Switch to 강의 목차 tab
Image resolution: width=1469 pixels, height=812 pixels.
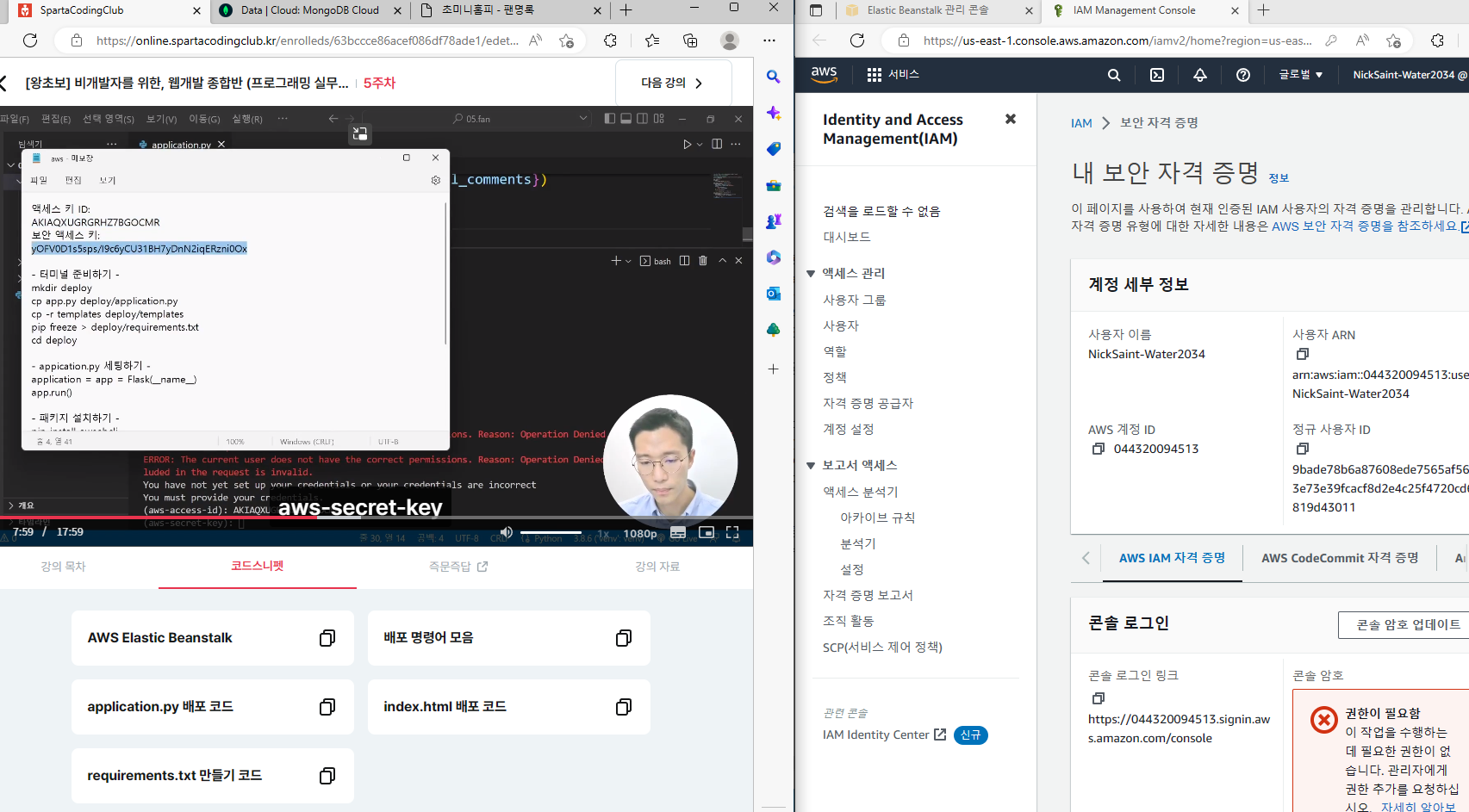pyautogui.click(x=63, y=567)
